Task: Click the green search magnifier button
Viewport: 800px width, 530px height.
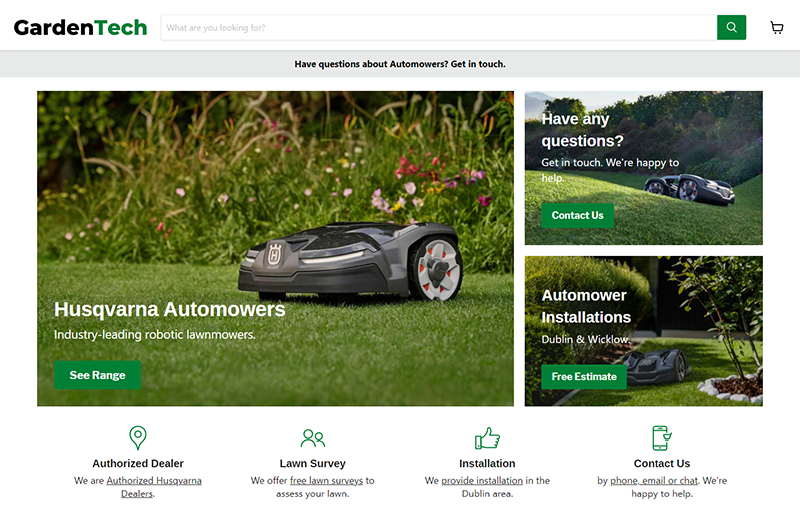Action: point(731,28)
